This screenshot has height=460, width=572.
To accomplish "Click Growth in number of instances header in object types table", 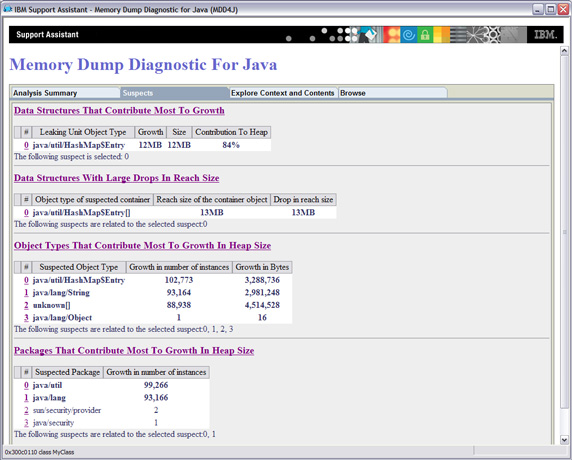I will click(x=179, y=267).
